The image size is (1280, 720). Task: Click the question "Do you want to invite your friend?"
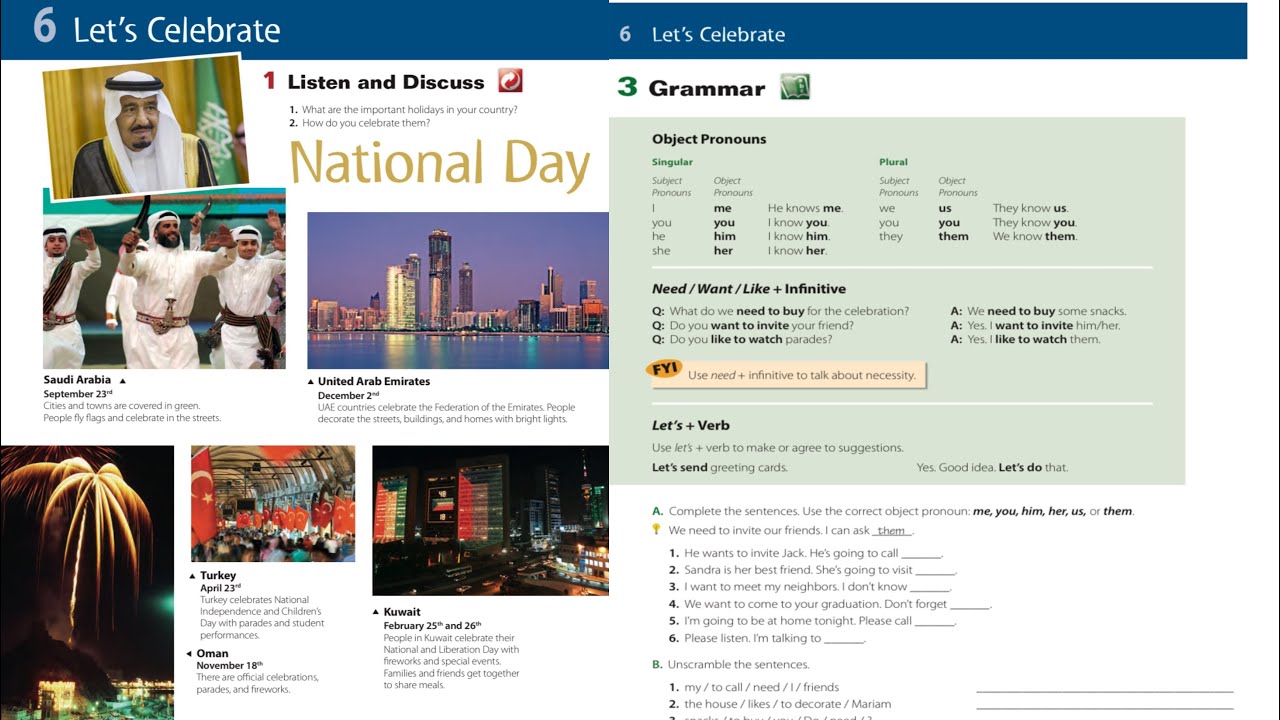pyautogui.click(x=761, y=325)
